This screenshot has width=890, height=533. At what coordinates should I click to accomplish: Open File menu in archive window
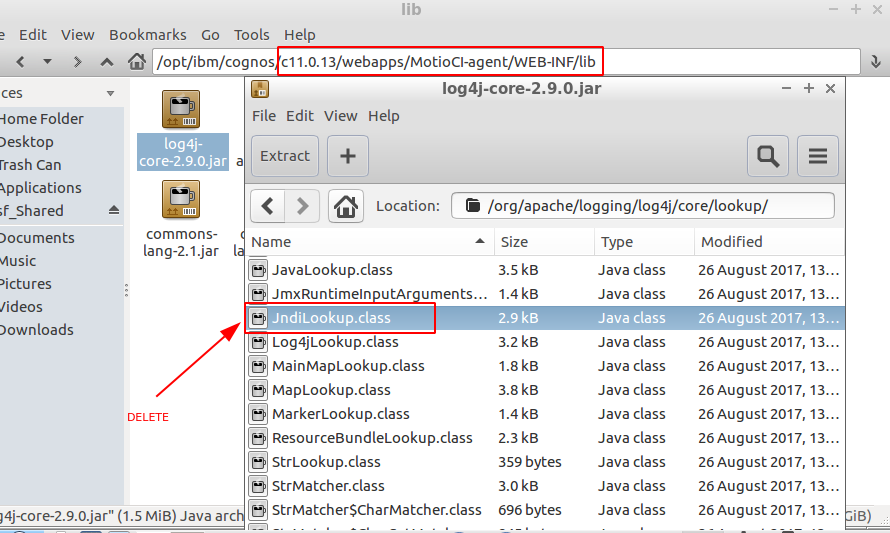tap(264, 116)
